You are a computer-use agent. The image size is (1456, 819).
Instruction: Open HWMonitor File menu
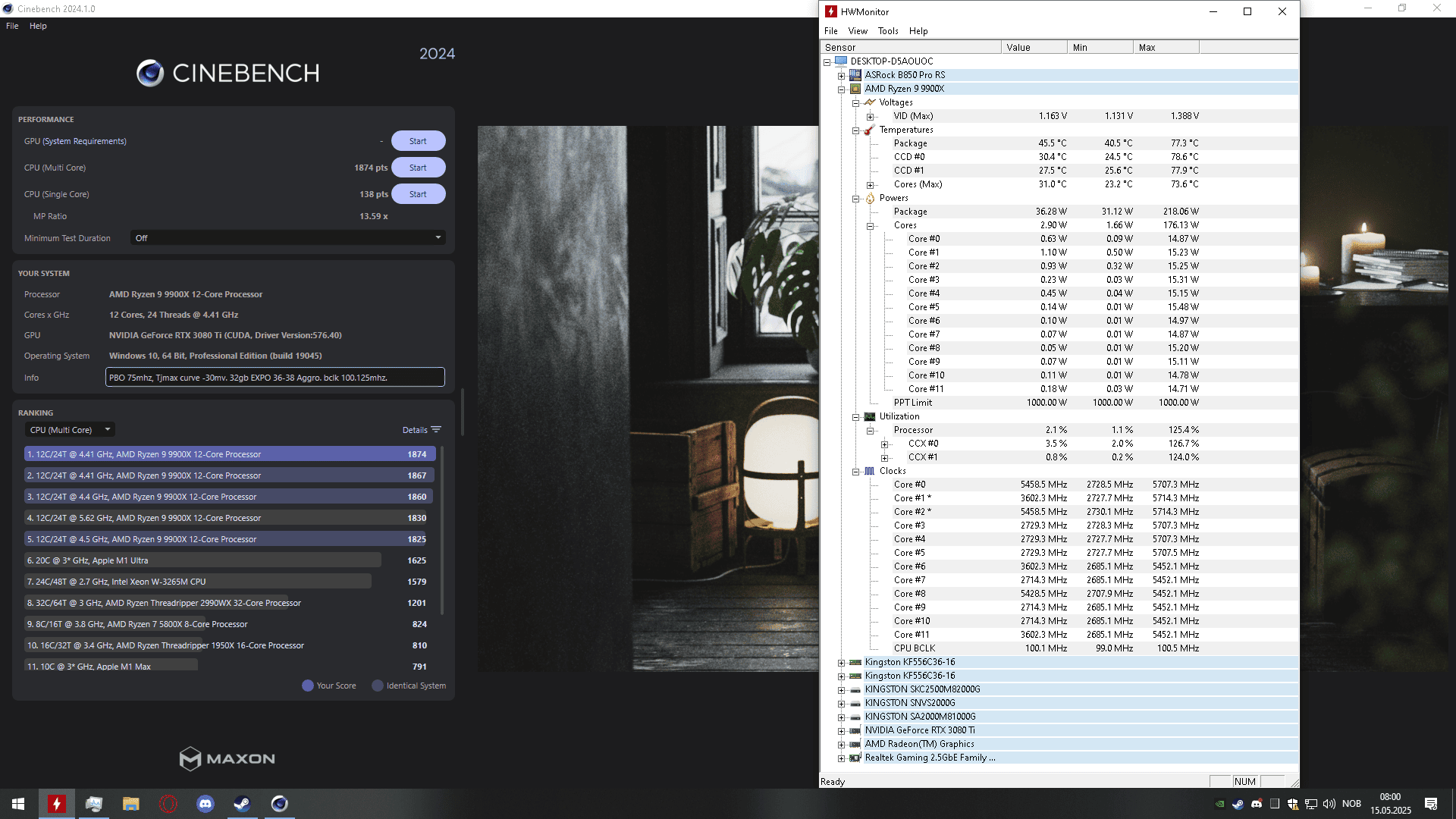(x=831, y=31)
